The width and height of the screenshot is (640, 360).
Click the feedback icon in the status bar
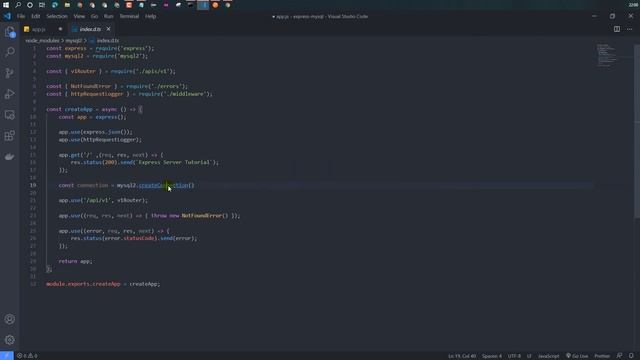620,356
